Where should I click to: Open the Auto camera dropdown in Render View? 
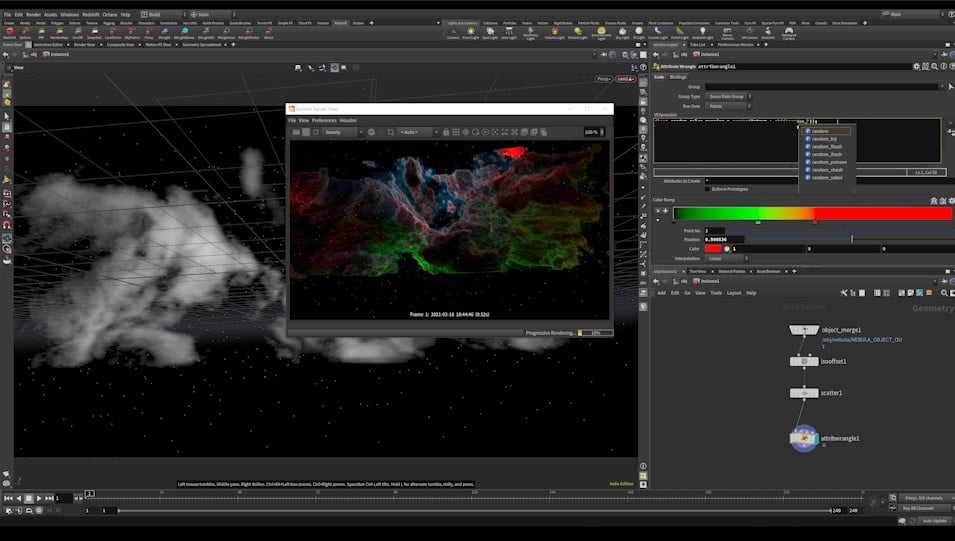[418, 132]
